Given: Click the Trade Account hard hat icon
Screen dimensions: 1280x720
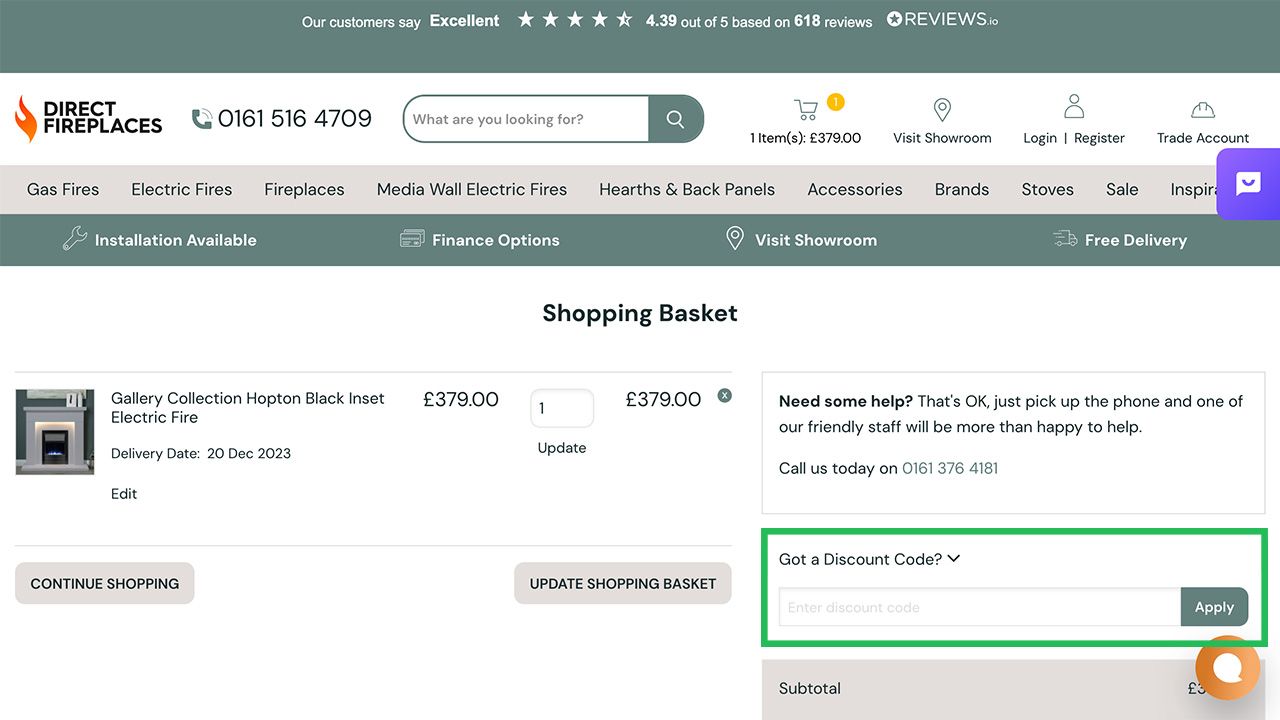Looking at the screenshot, I should (x=1203, y=109).
